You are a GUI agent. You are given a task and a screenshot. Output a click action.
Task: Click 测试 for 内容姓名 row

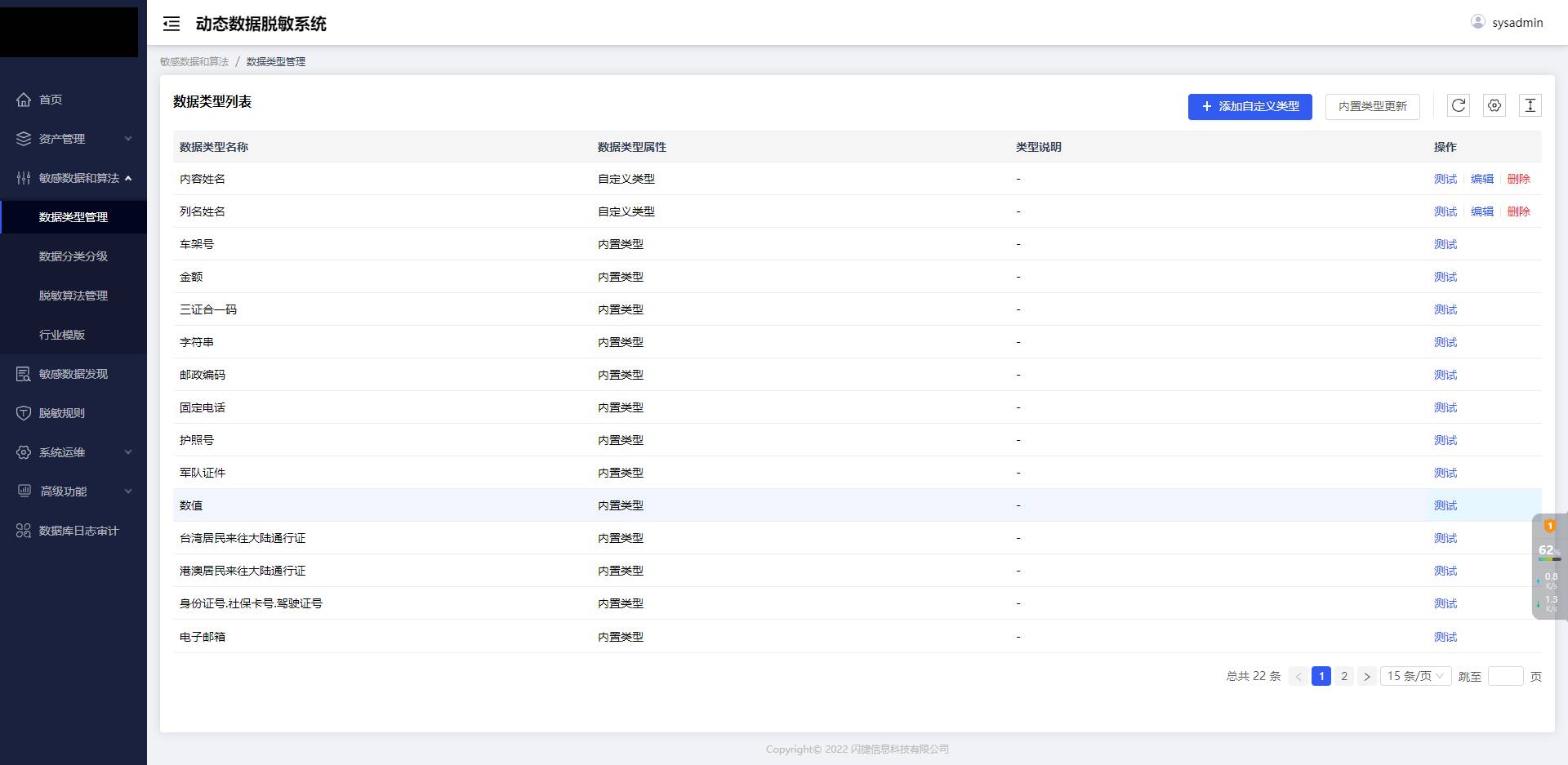[x=1445, y=179]
